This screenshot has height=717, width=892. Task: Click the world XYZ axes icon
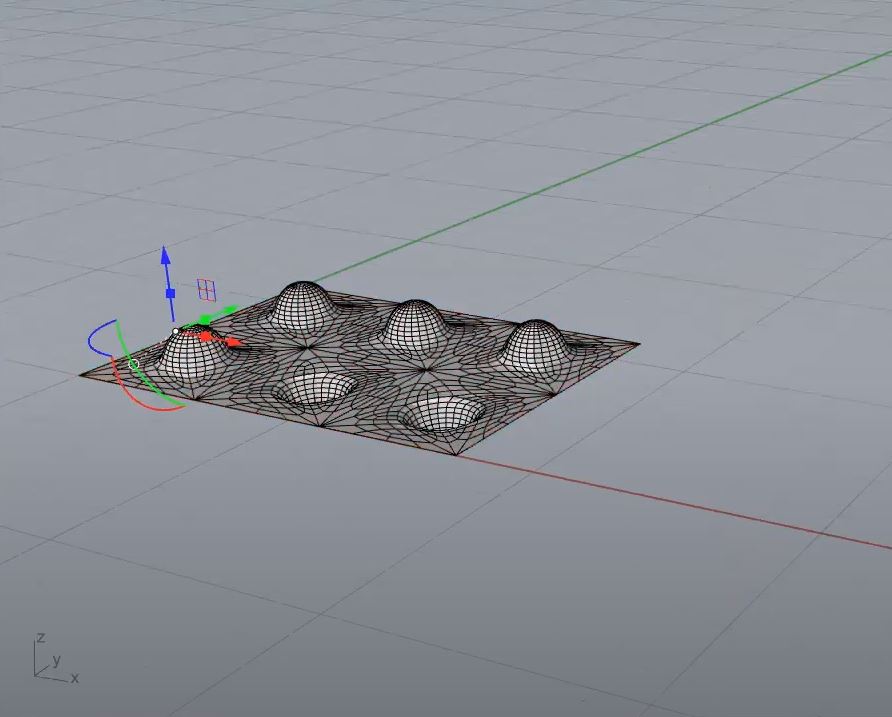[x=55, y=657]
